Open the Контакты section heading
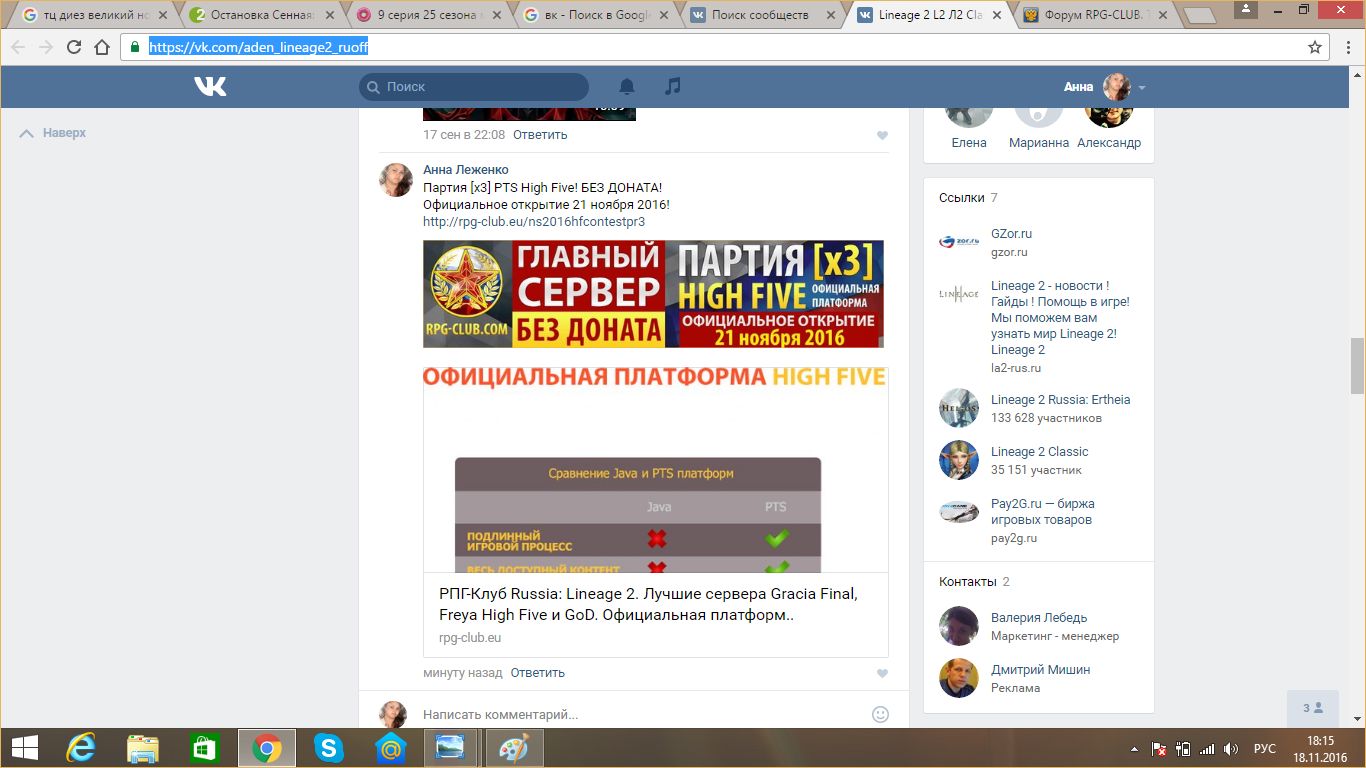1366x768 pixels. tap(967, 582)
